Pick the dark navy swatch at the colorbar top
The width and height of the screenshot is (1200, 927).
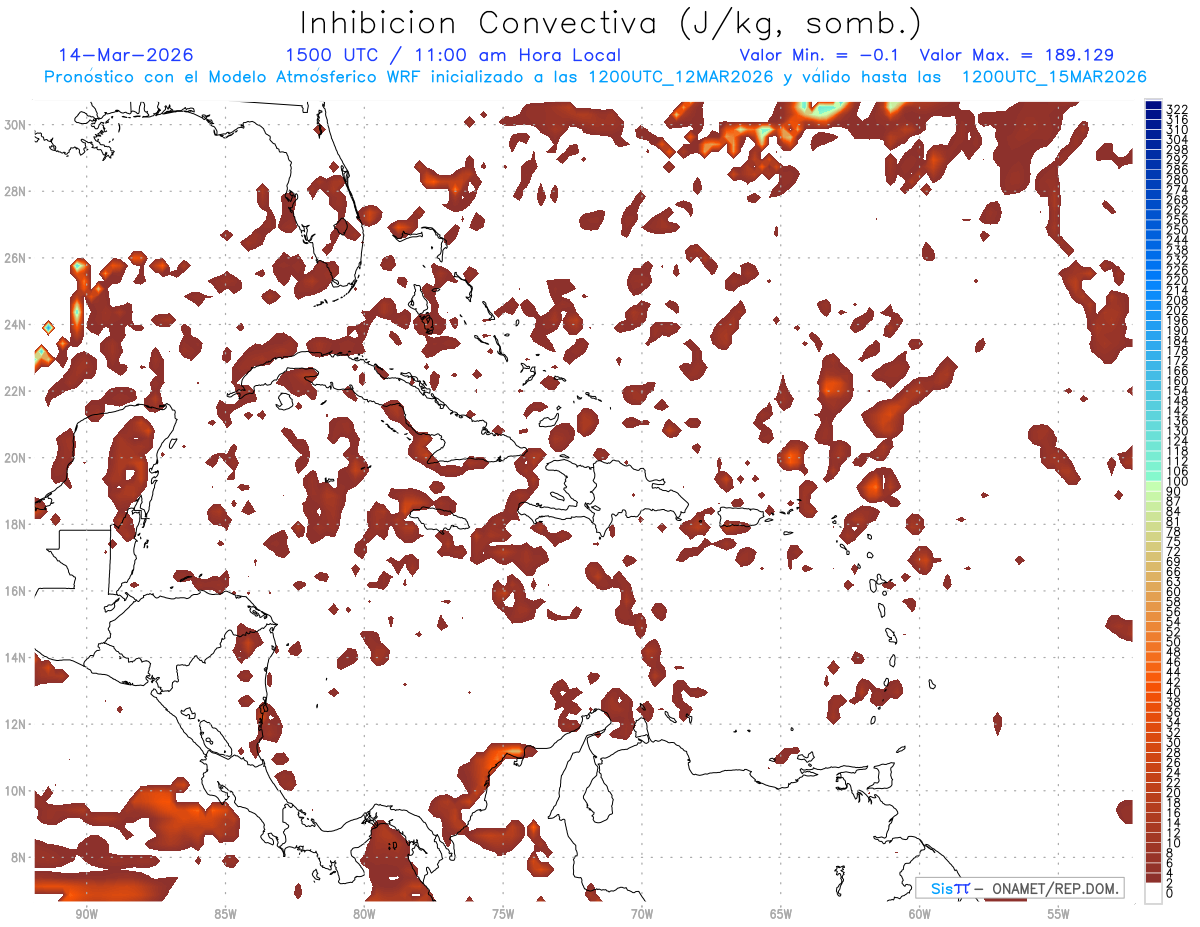[1153, 105]
